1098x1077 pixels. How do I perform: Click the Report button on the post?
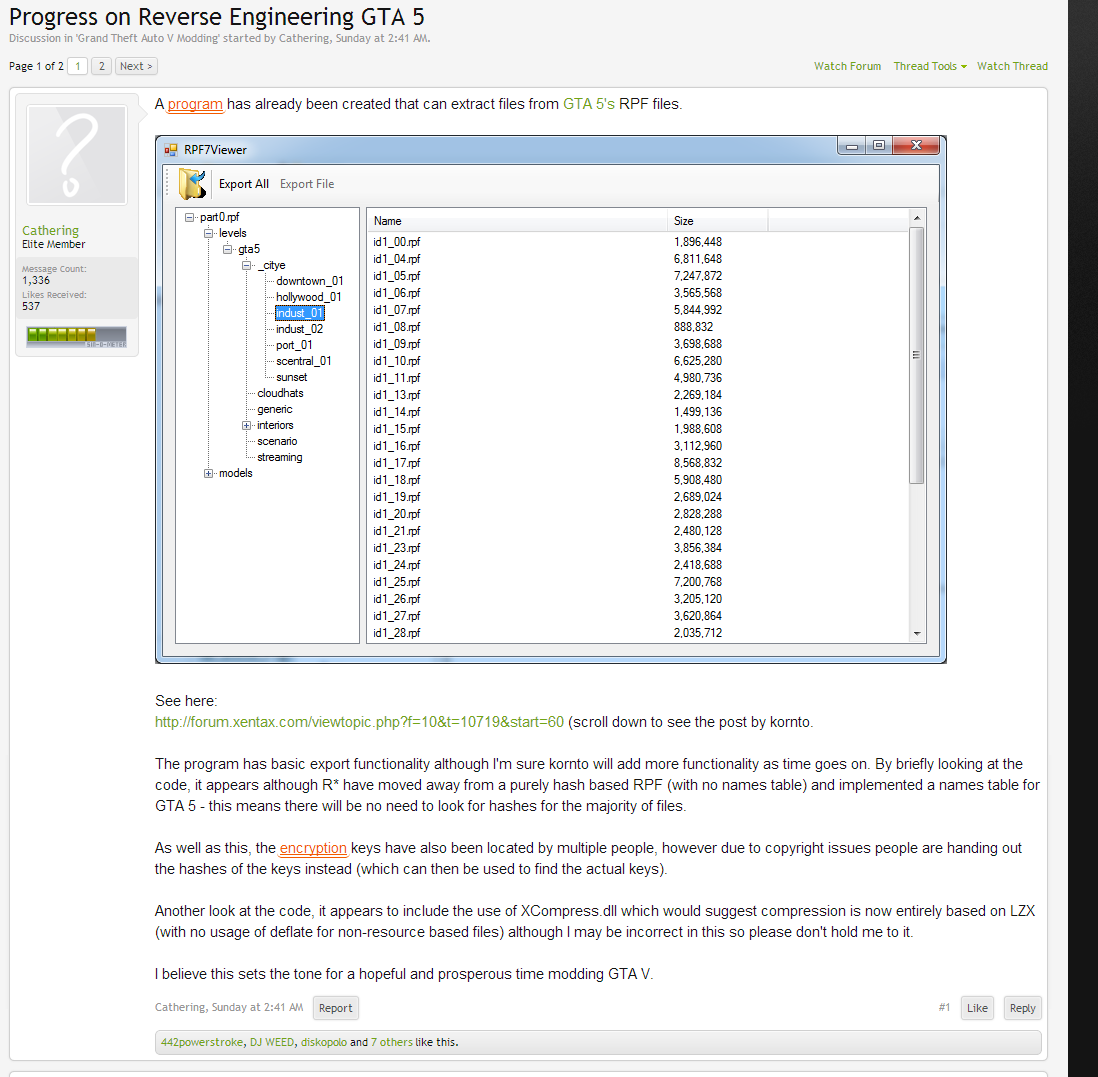[x=335, y=1008]
